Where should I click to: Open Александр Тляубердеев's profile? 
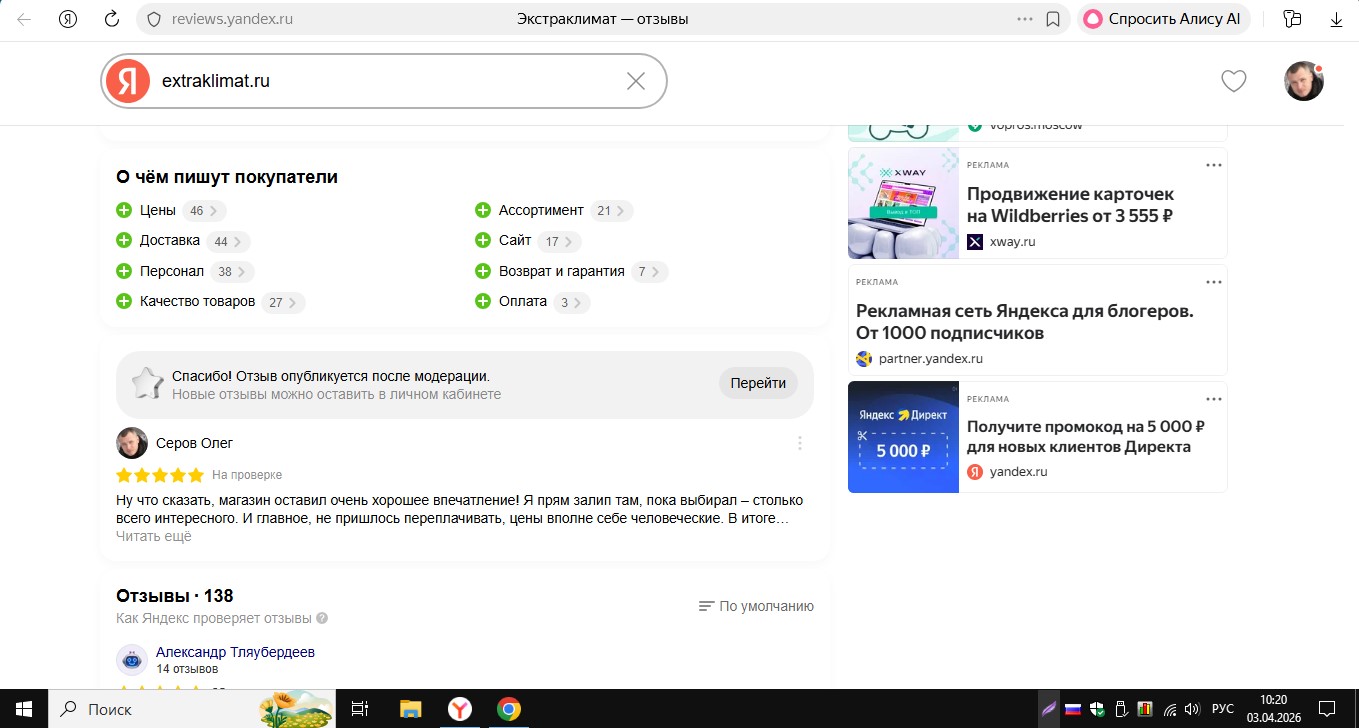click(x=235, y=652)
